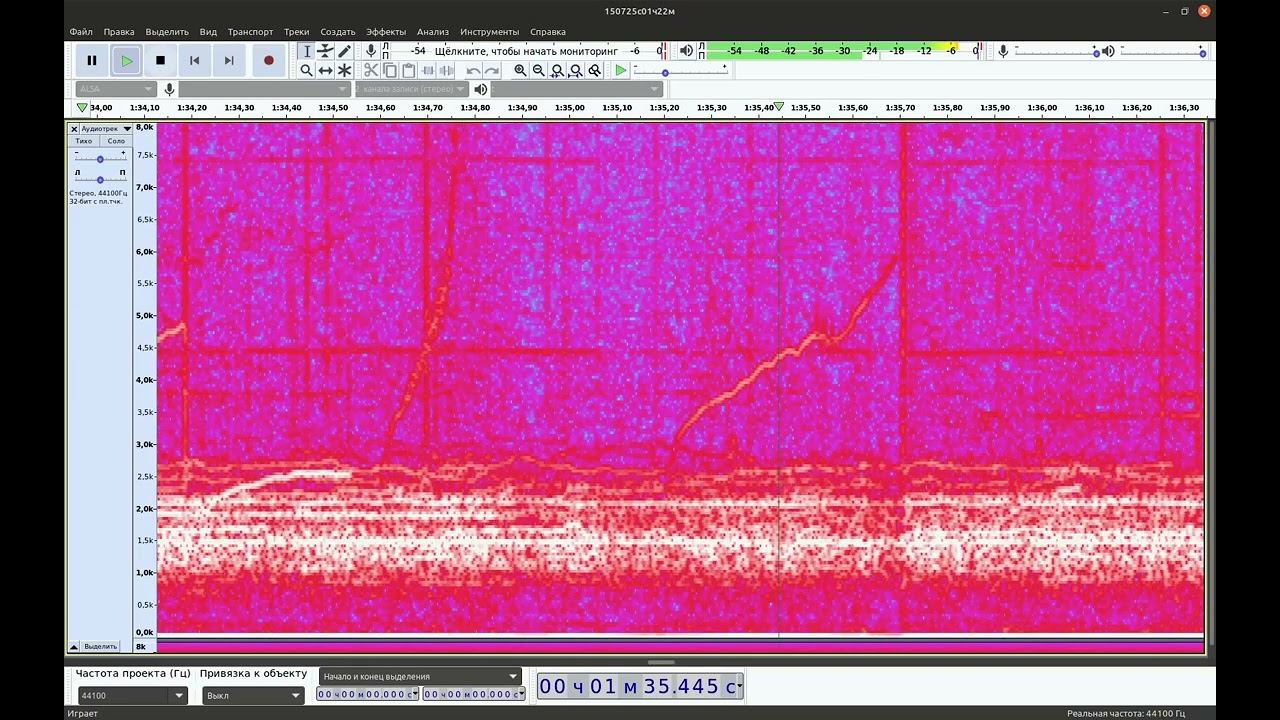Select the Selection (I-beam) tool

pos(307,51)
